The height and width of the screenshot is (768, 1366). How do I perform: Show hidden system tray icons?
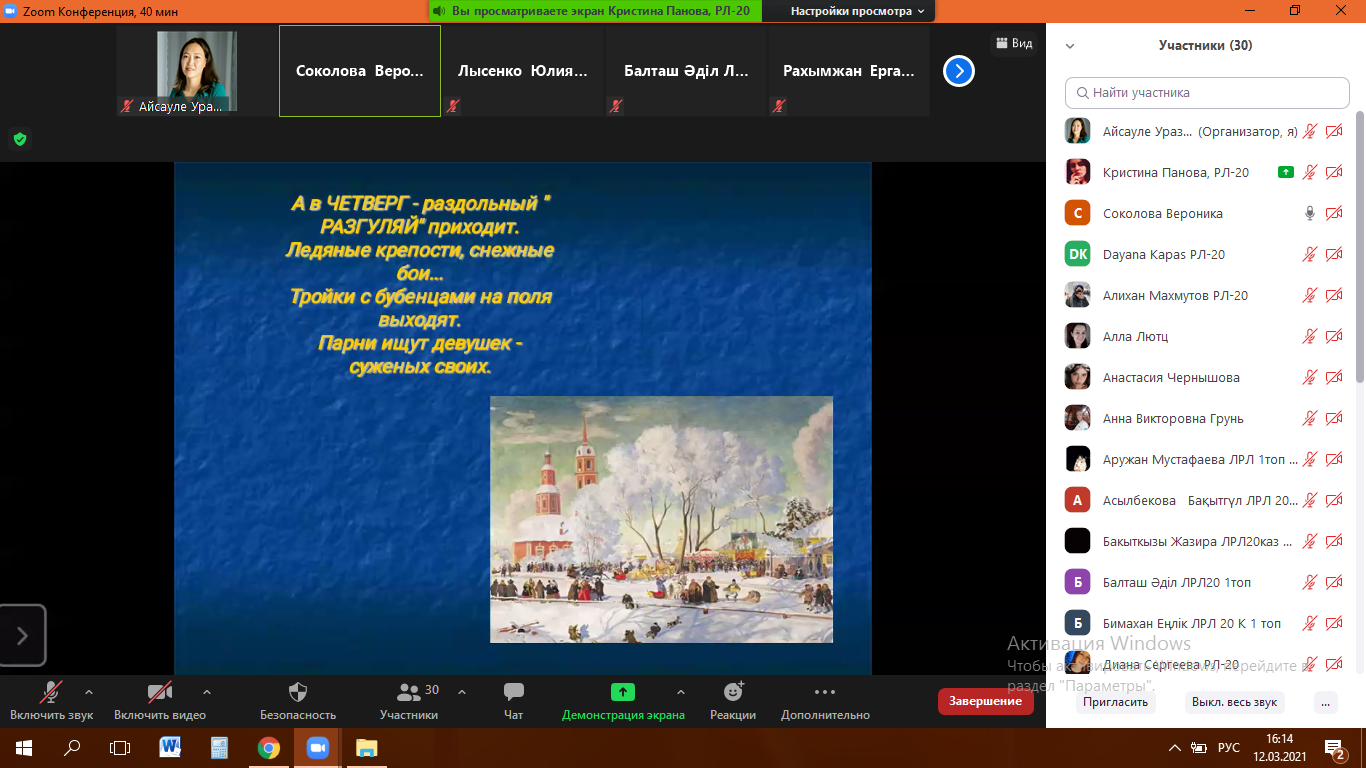click(1175, 748)
